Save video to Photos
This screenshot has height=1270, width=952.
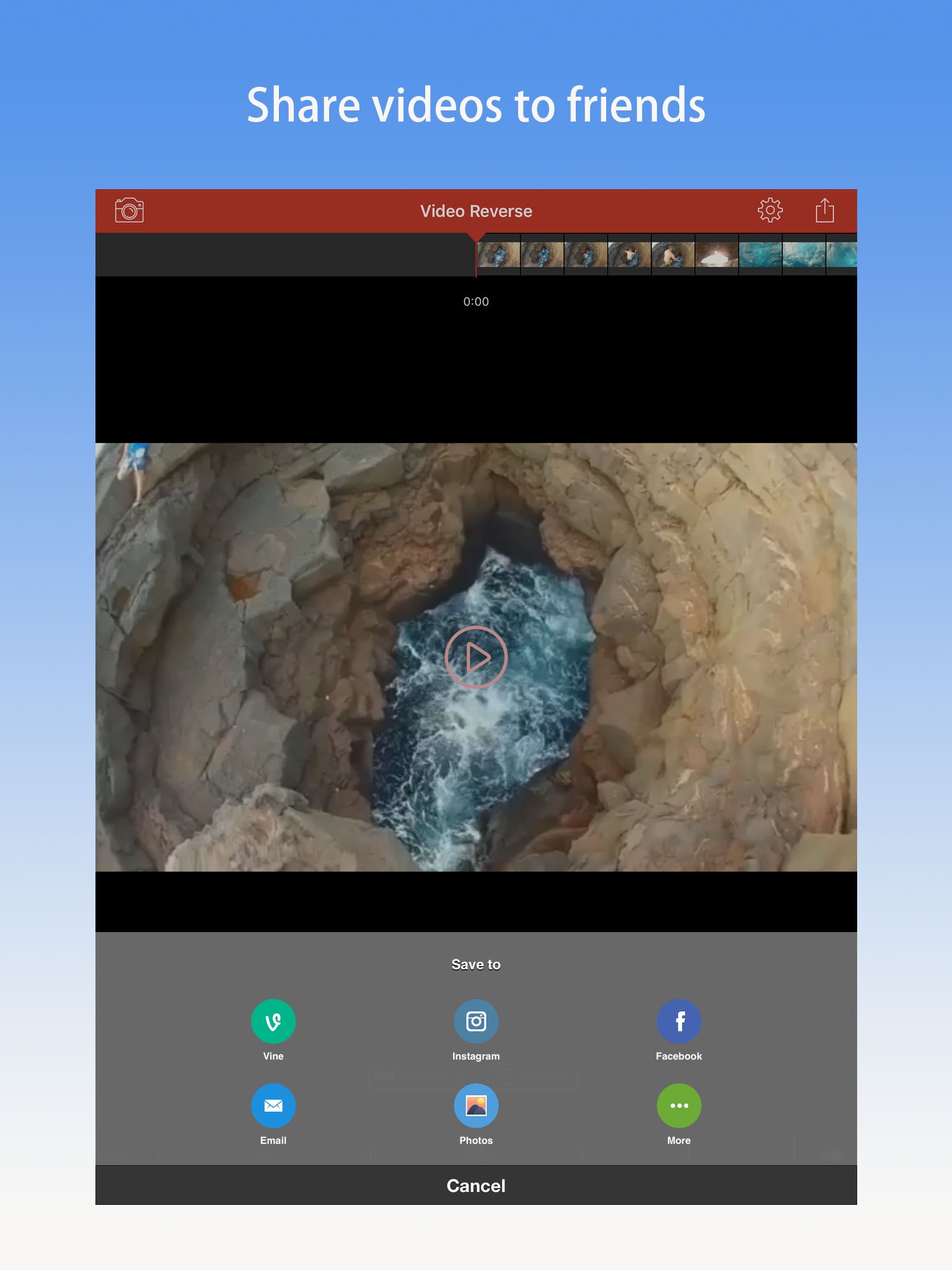point(476,1106)
